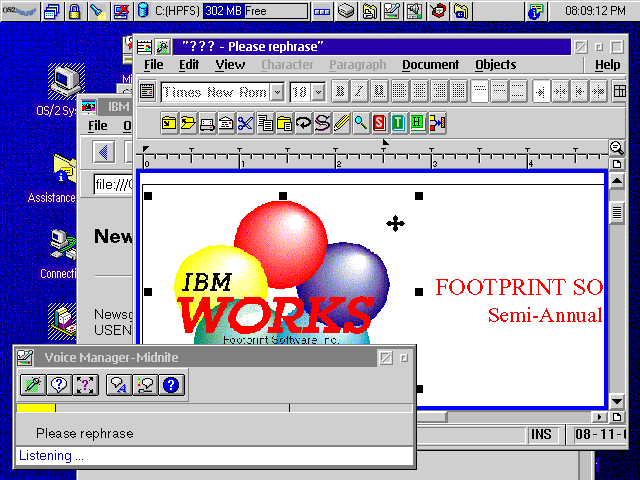
Task: Click the Voice Manager yellow audio level bar
Action: [x=36, y=408]
